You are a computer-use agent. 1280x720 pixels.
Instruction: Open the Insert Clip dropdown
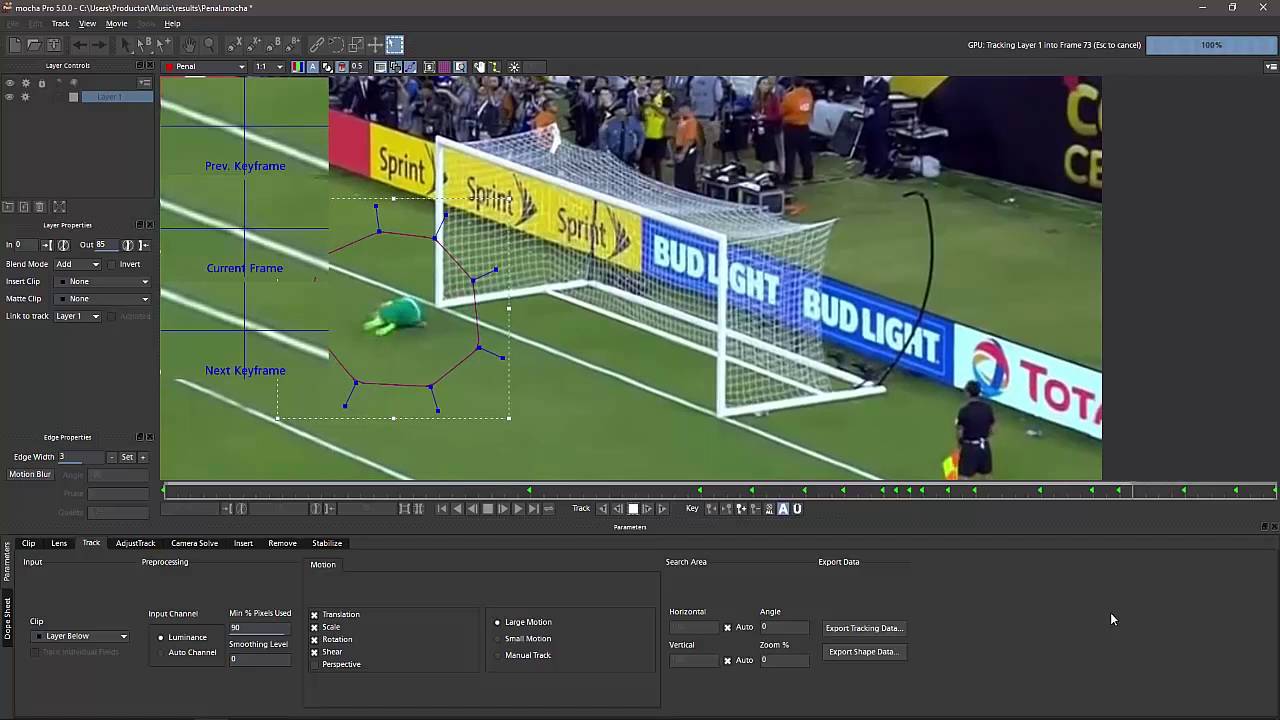pyautogui.click(x=102, y=282)
